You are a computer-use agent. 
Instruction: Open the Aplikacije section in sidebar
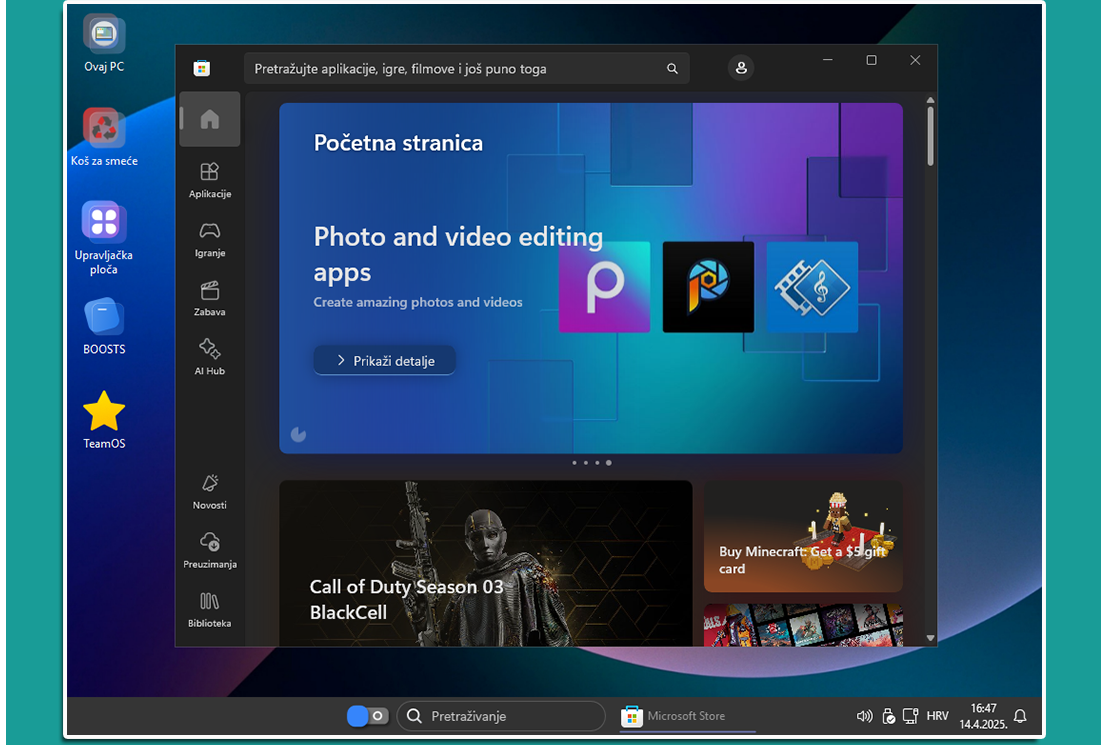tap(210, 179)
